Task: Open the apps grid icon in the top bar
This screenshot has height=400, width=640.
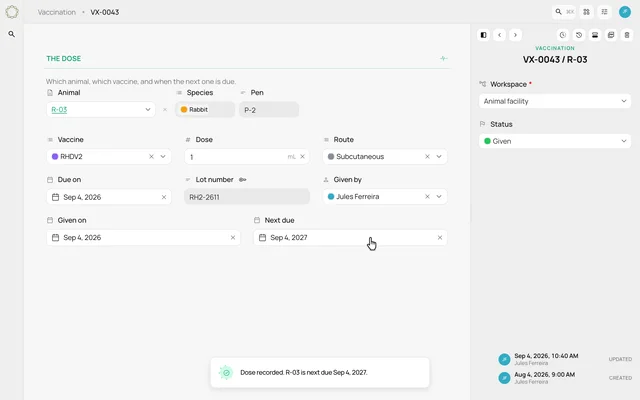Action: [x=587, y=12]
